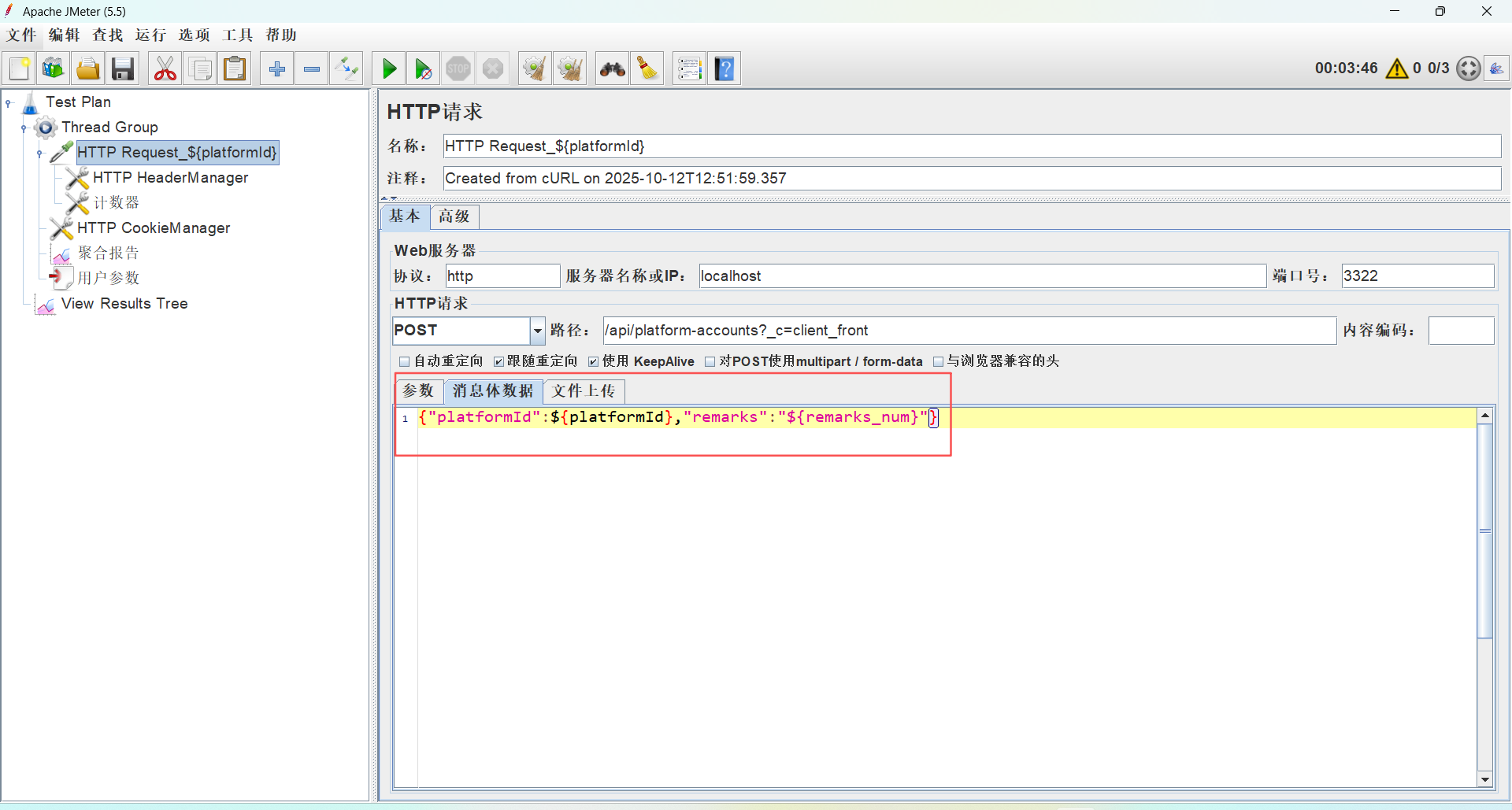Click the remote engine icon at far right
Screen dimensions: 1512x810
1496,68
